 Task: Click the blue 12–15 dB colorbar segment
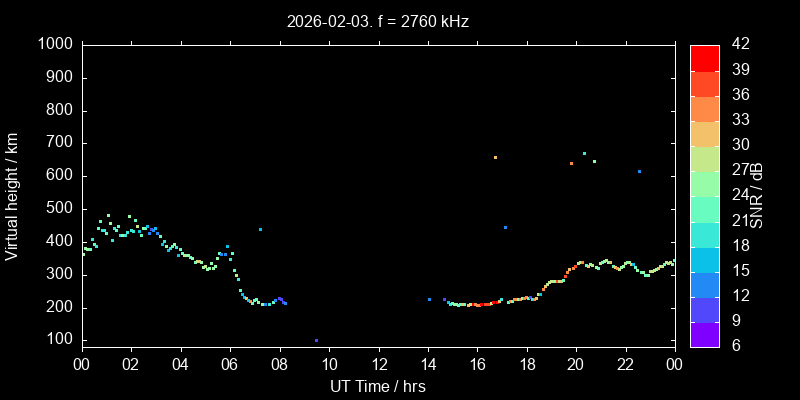(x=705, y=283)
